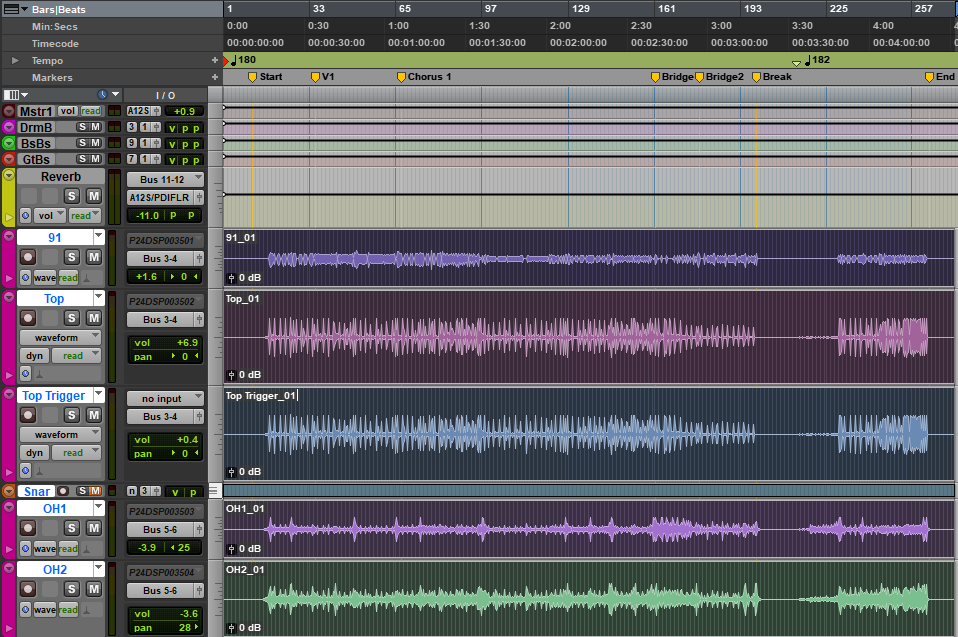The height and width of the screenshot is (637, 958).
Task: Solo the 91 track
Action: pyautogui.click(x=72, y=257)
